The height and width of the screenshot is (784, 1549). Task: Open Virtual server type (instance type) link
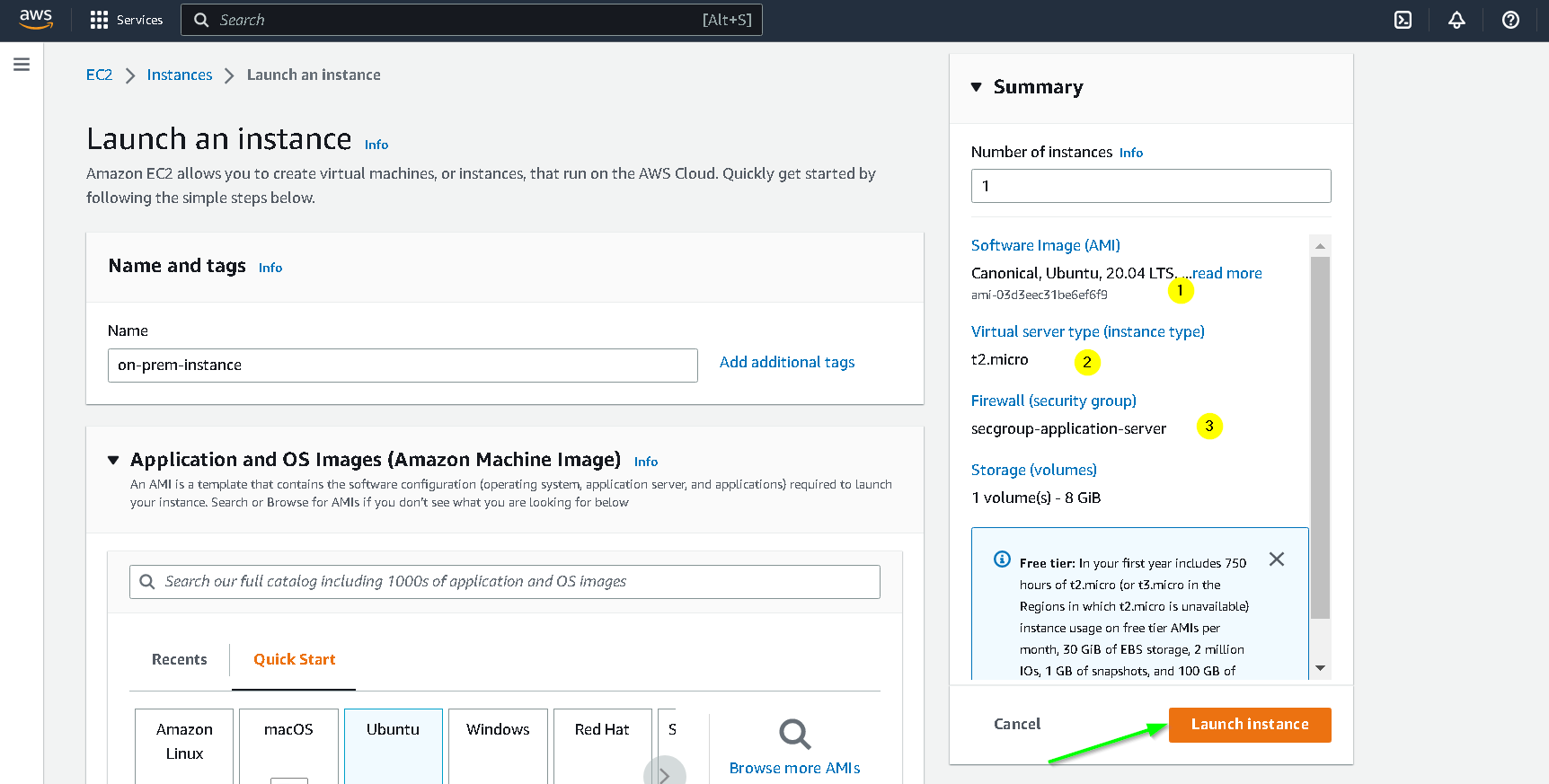(x=1087, y=331)
